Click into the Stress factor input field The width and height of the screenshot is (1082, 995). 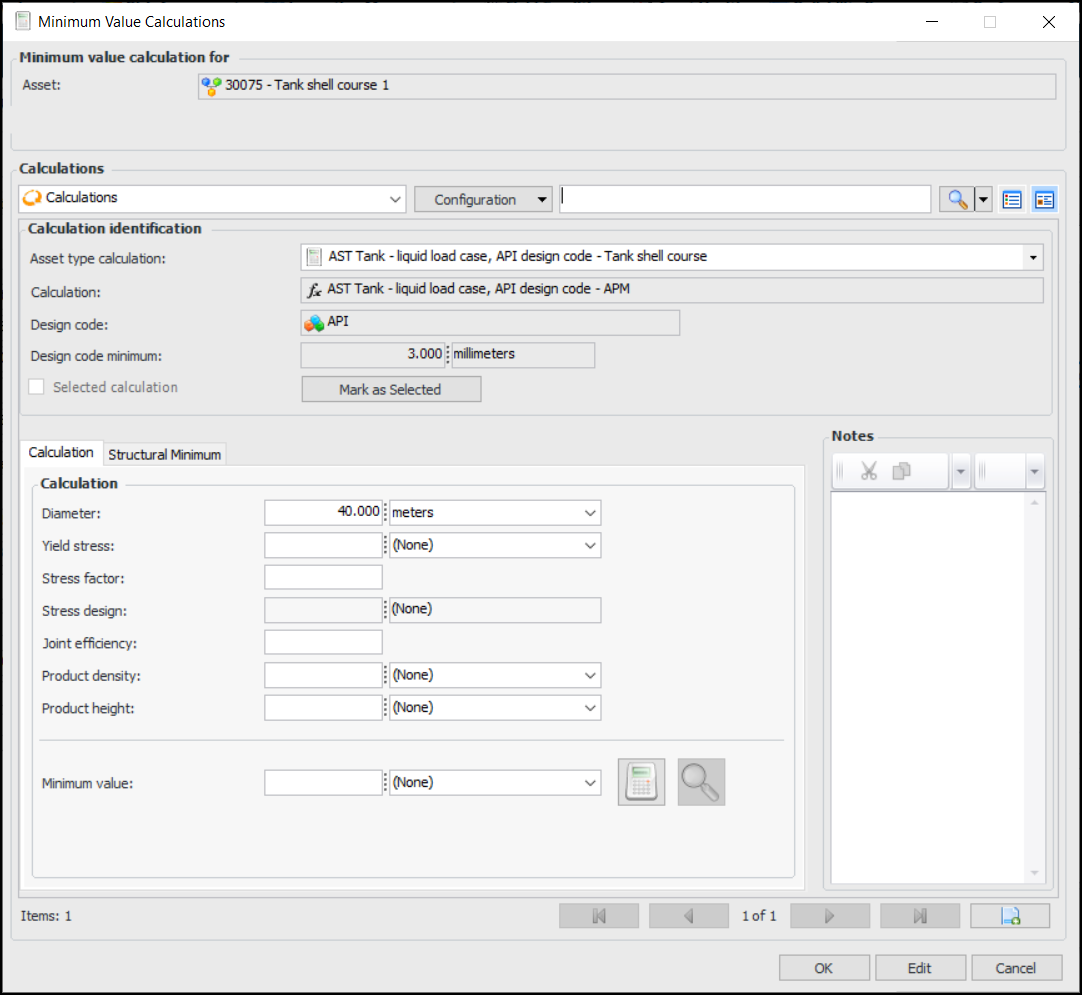point(323,578)
